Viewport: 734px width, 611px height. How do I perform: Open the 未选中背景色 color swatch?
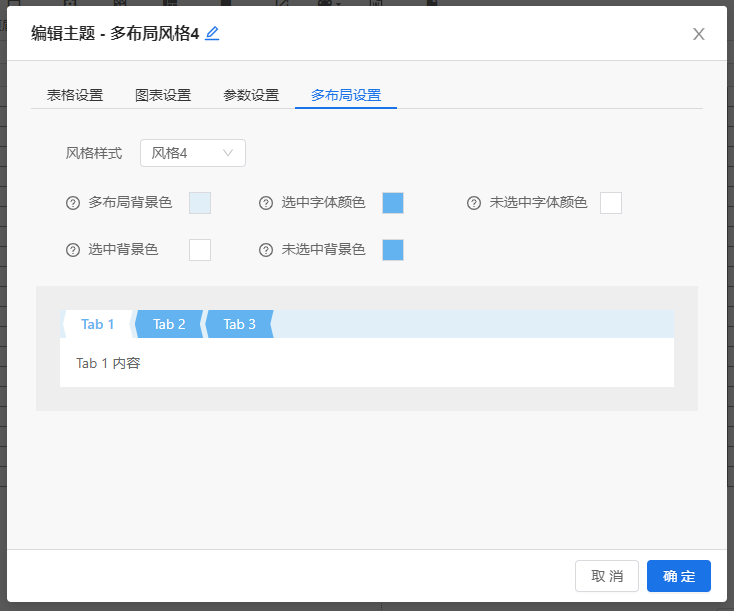click(x=393, y=250)
